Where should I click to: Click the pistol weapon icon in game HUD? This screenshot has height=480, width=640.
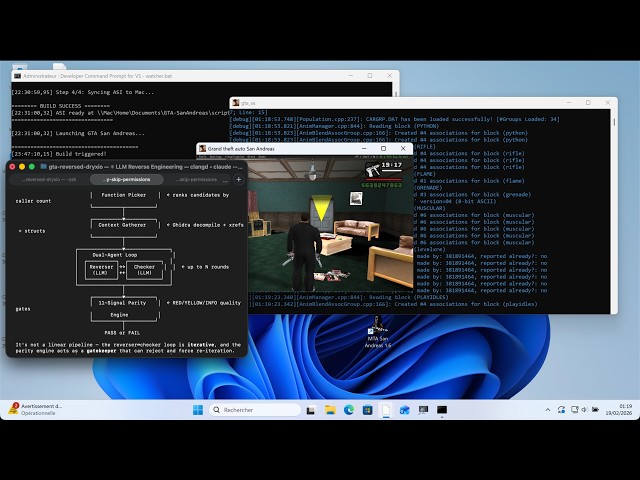coord(372,170)
